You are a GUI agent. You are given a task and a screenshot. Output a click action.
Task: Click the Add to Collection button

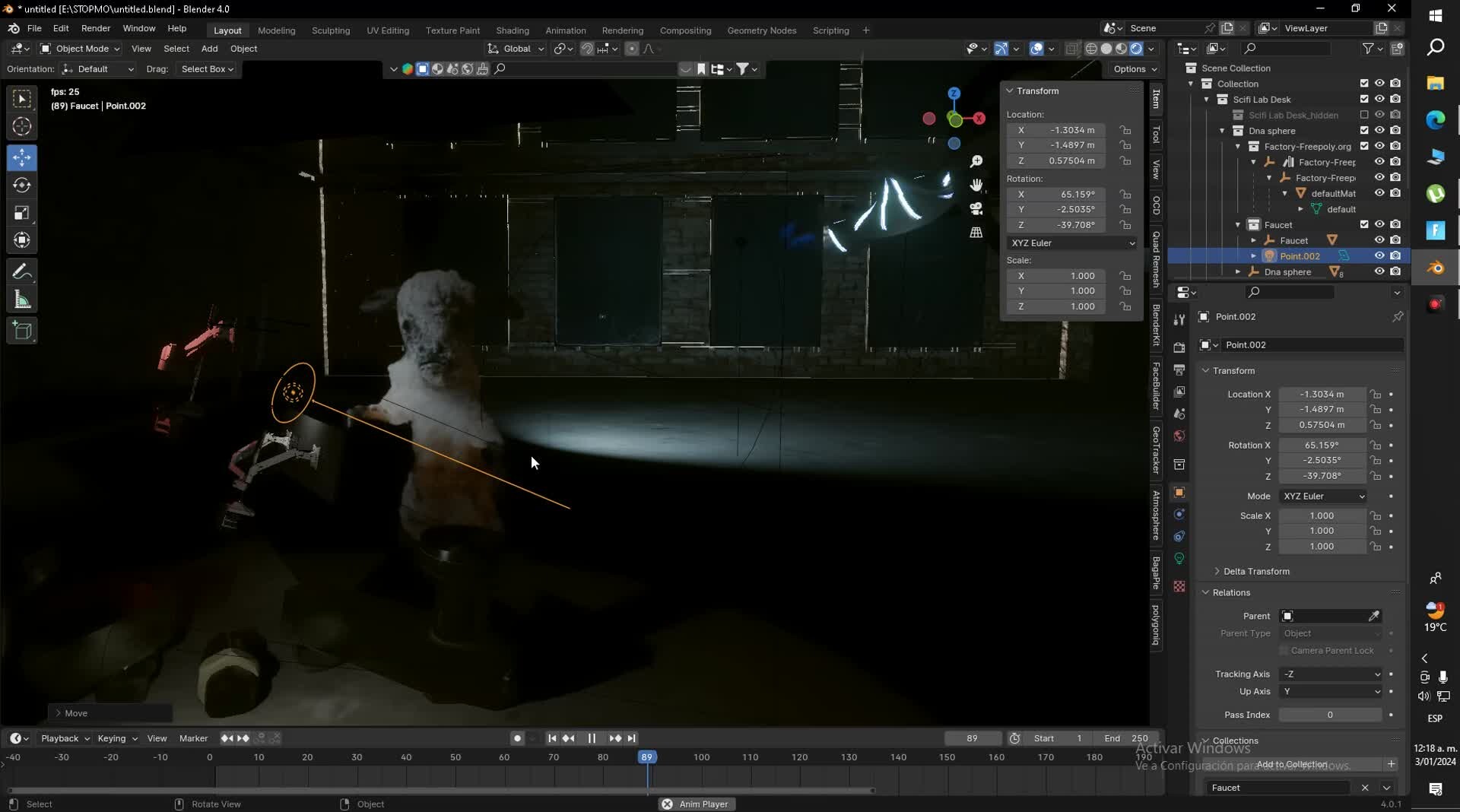(1293, 764)
